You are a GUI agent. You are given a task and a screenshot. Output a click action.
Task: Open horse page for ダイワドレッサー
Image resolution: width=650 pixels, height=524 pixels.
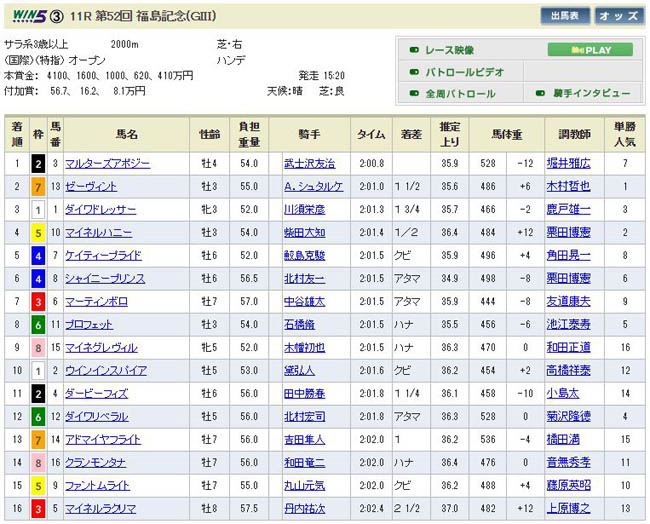click(x=100, y=208)
